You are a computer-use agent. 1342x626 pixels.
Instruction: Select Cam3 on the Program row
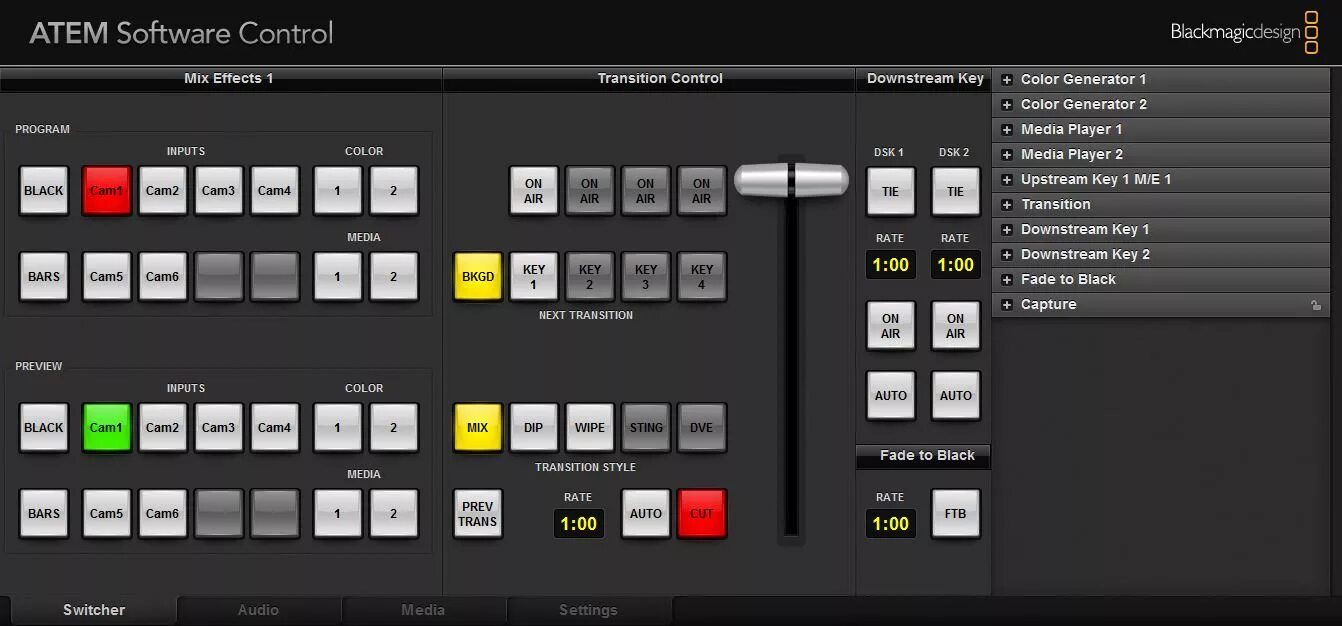coord(218,190)
